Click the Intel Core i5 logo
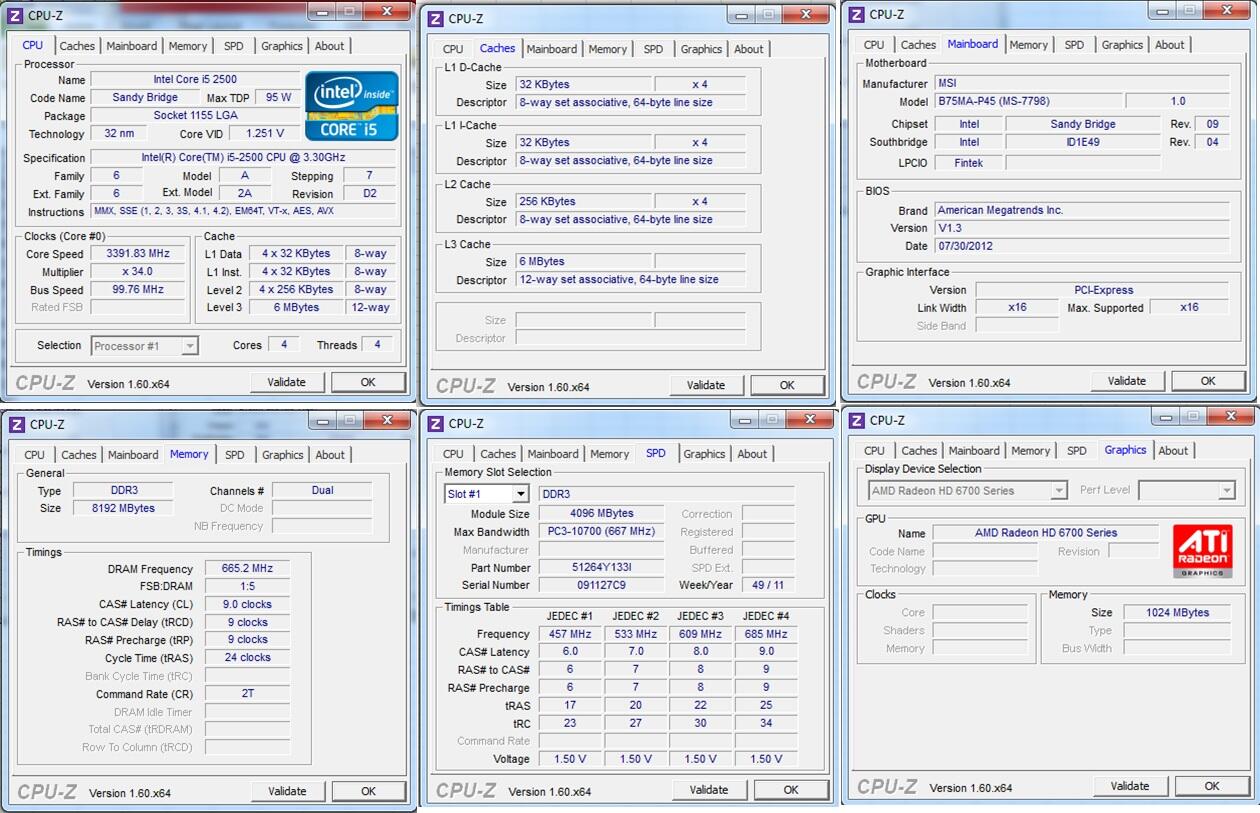The height and width of the screenshot is (813, 1260). (352, 105)
